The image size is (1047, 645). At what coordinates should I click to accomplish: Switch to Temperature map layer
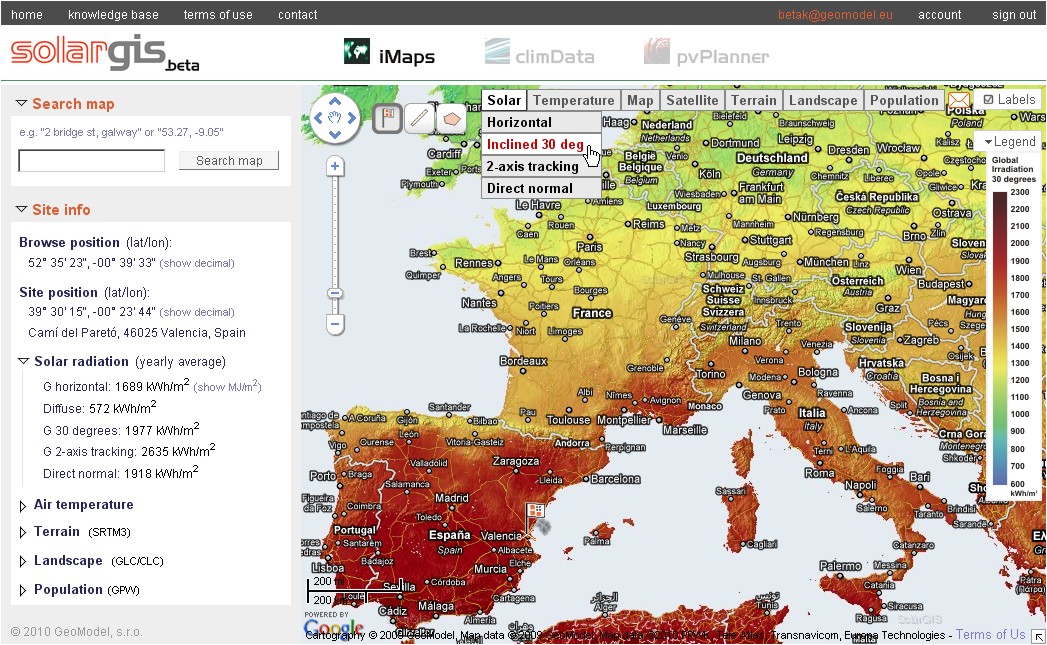(574, 100)
